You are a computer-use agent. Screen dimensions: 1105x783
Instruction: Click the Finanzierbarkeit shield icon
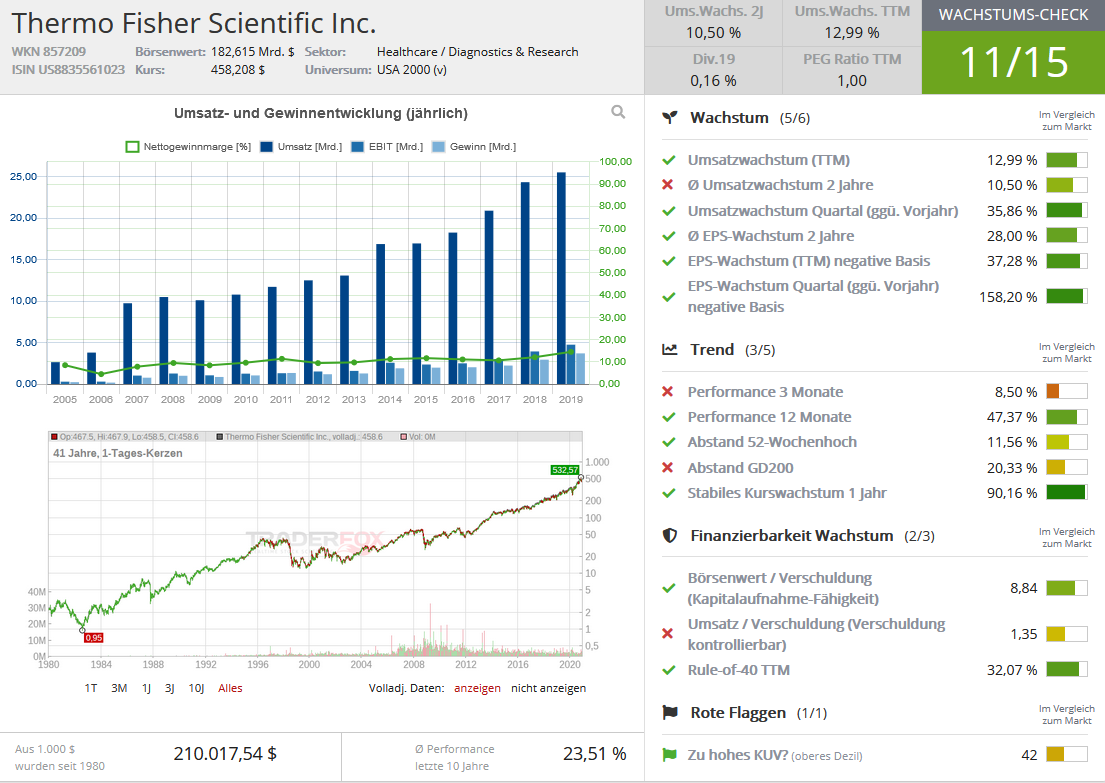click(669, 536)
